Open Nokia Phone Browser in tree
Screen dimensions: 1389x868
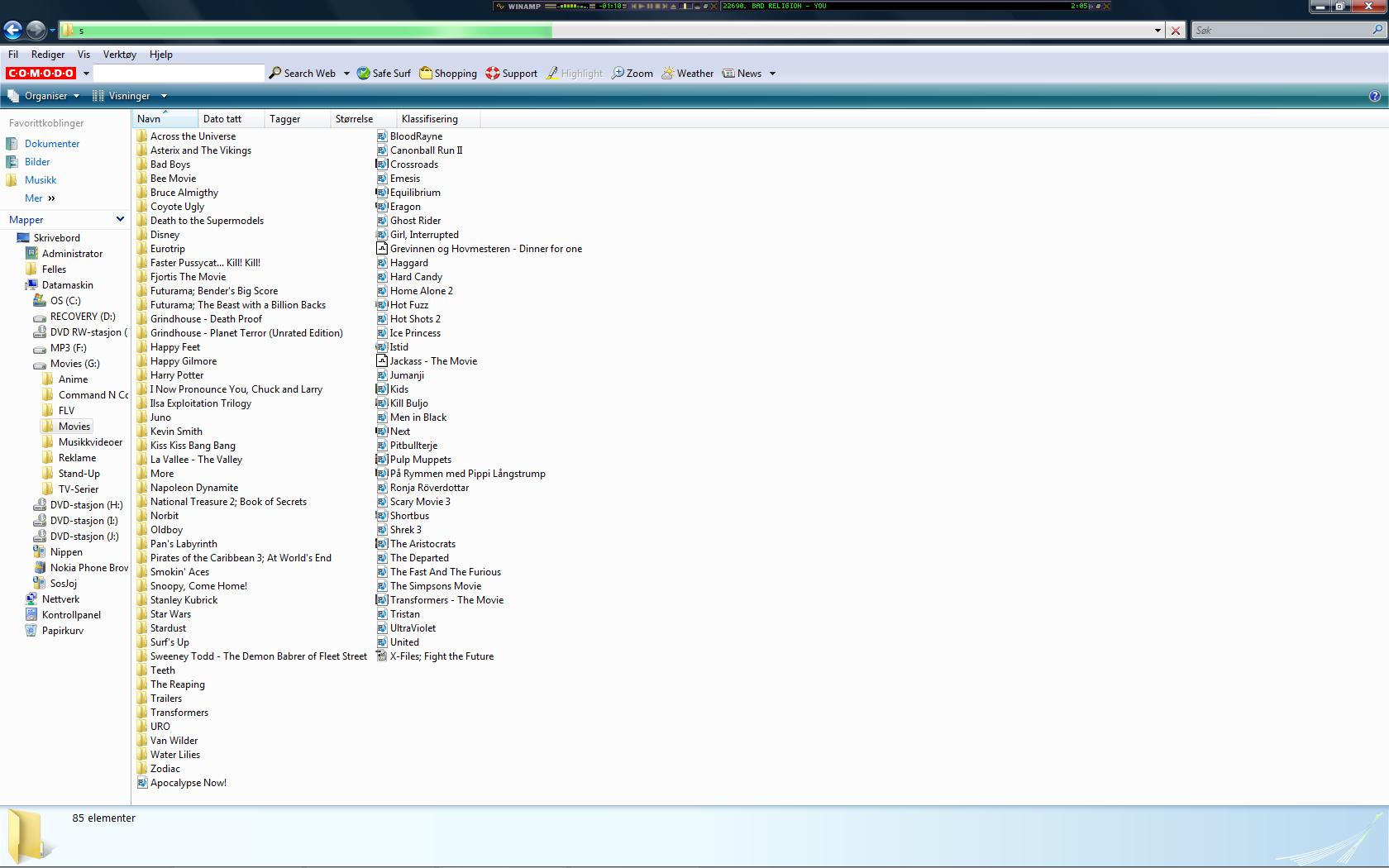coord(81,568)
